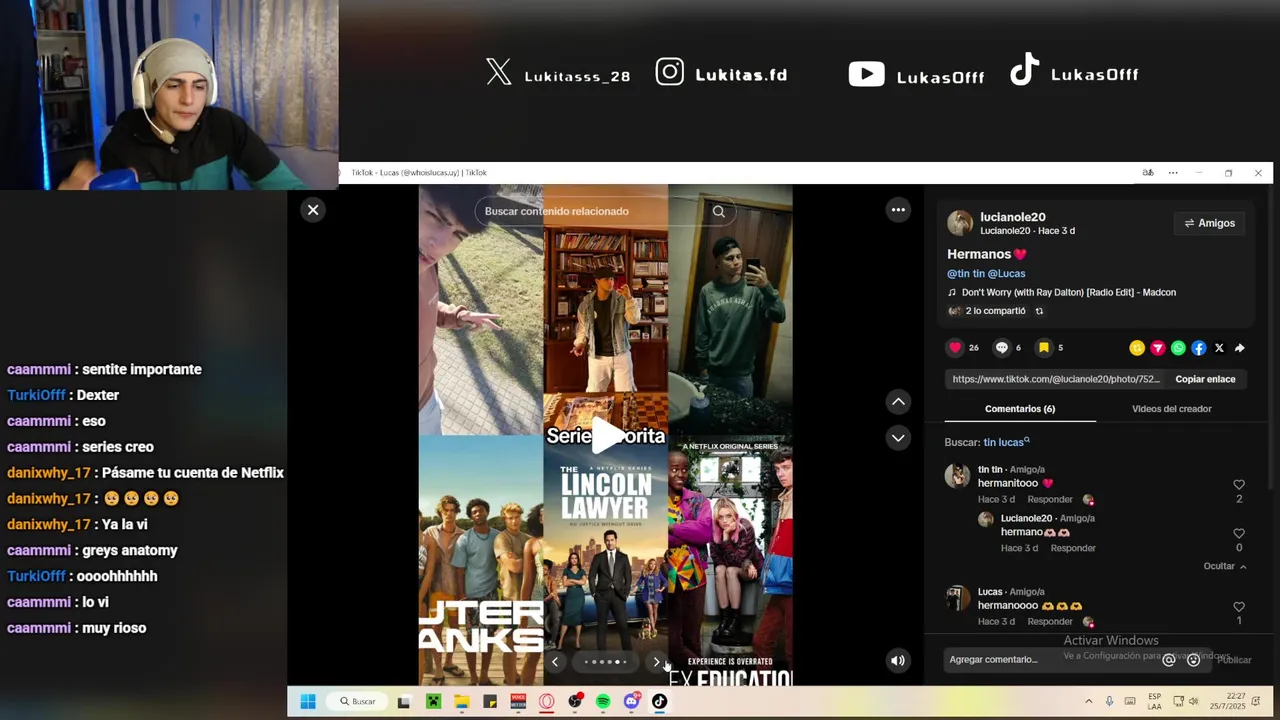Click the Amigos button

1209,223
